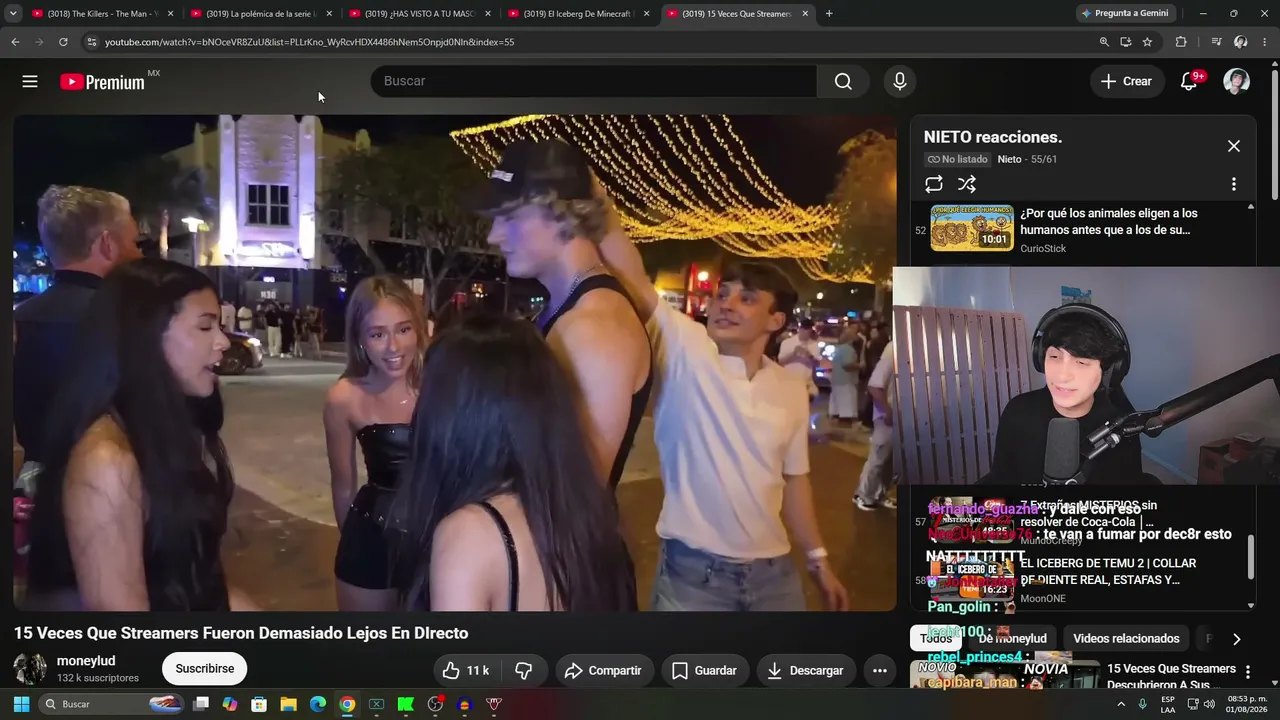1280x720 pixels.
Task: Open playlist three-dot options menu
Action: point(1233,184)
